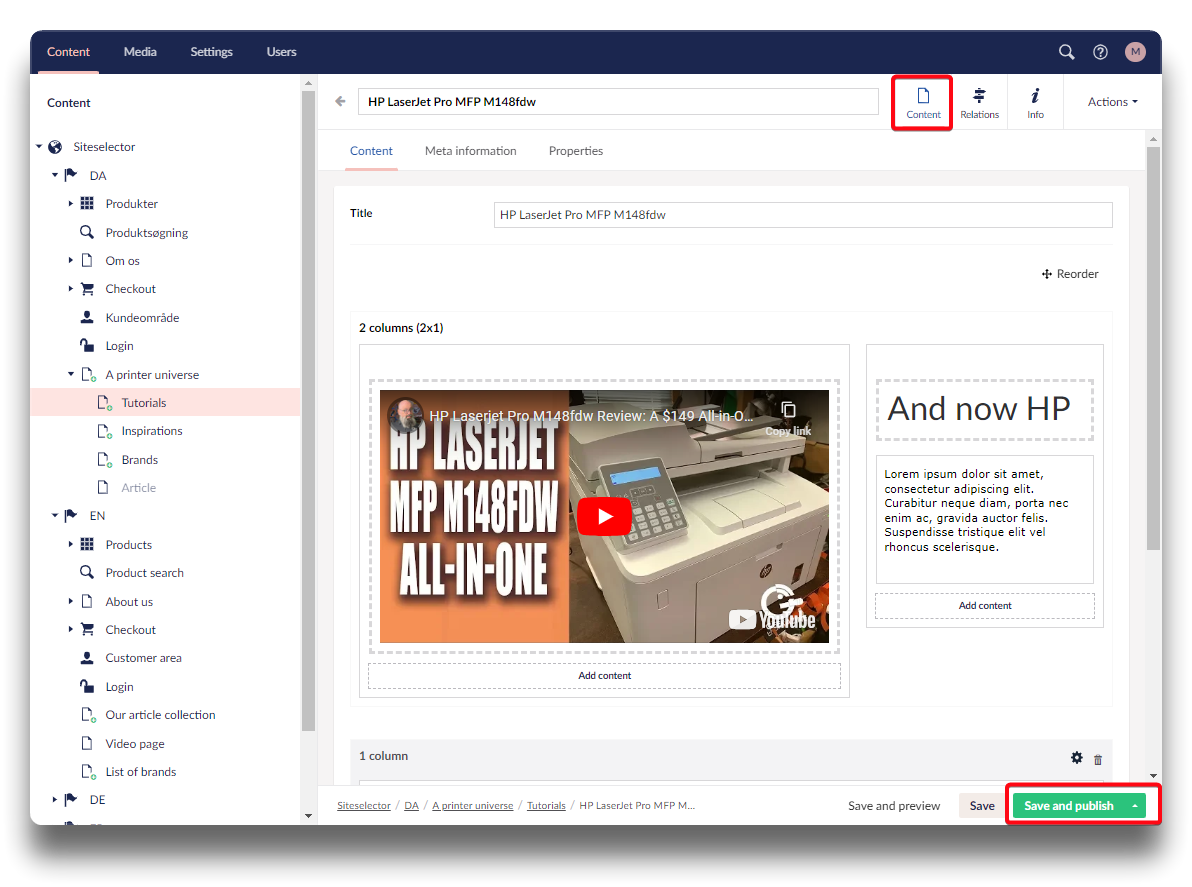
Task: Expand the Products tree node
Action: 71,544
